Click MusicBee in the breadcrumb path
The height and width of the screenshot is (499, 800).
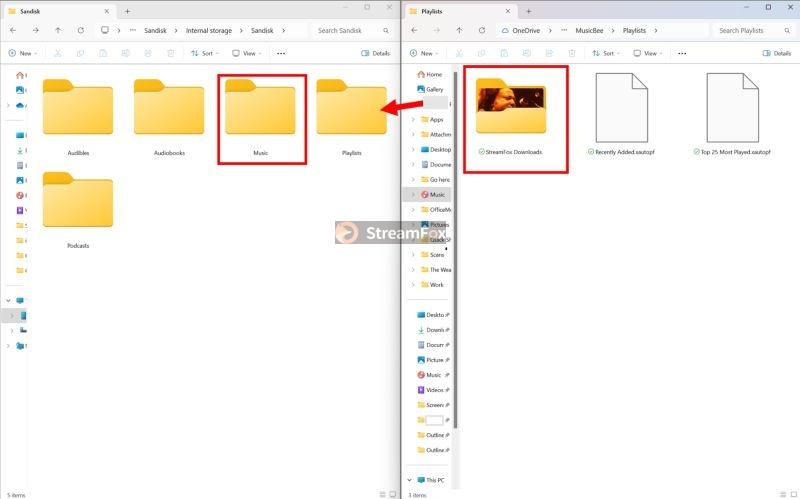(x=589, y=31)
